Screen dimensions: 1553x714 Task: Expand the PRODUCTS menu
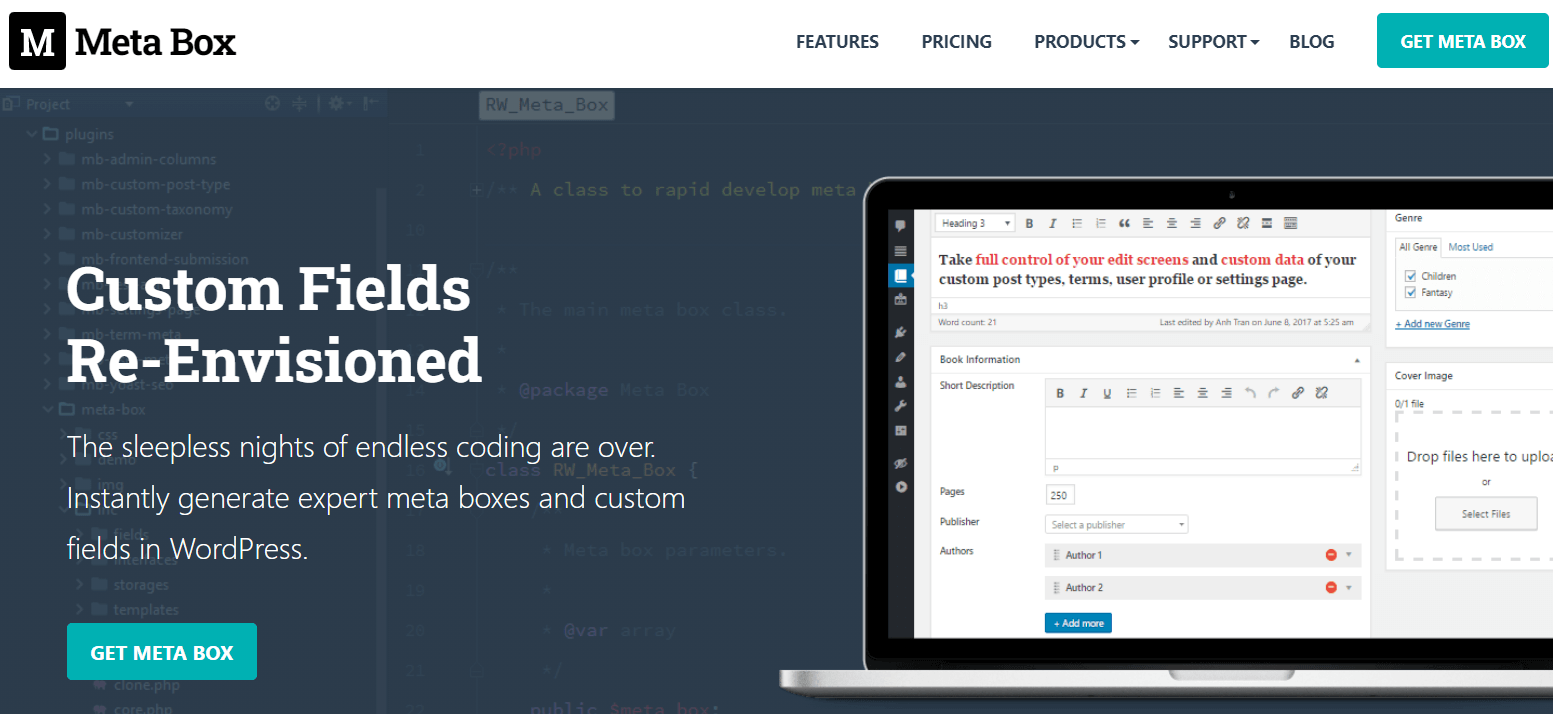tap(1087, 42)
